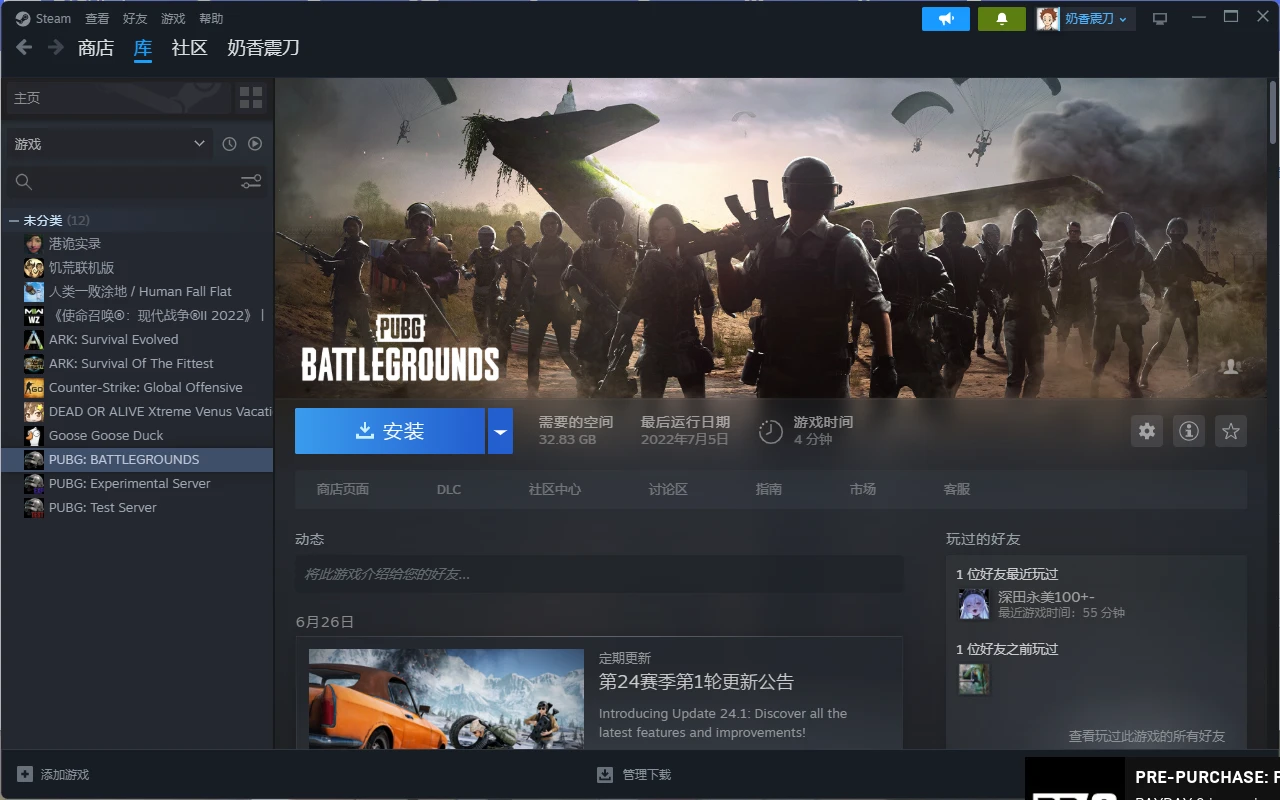This screenshot has height=800, width=1280.
Task: Select PUBG: BATTLEGROUNDS in the list
Action: (x=137, y=460)
